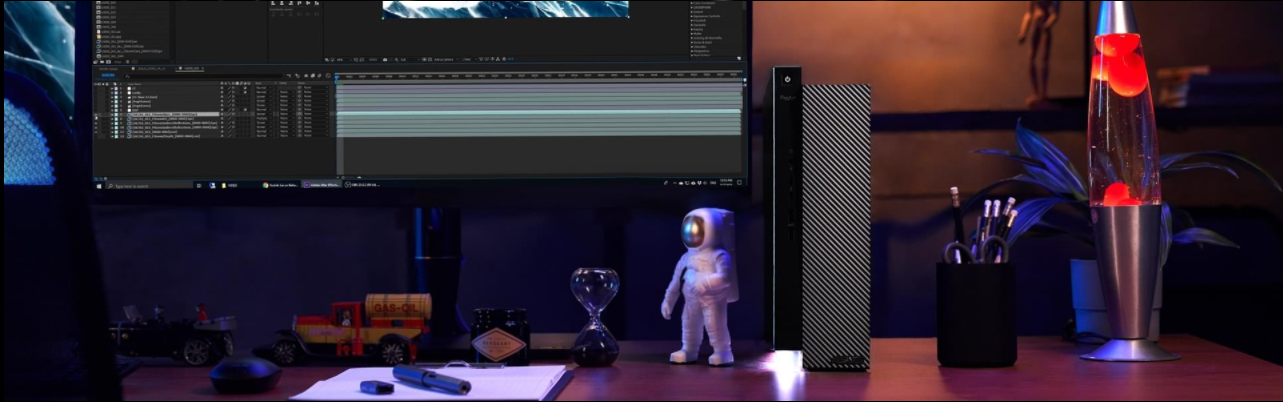The width and height of the screenshot is (1283, 402).
Task: Open the VIDEO folder taskbar item
Action: pos(229,185)
